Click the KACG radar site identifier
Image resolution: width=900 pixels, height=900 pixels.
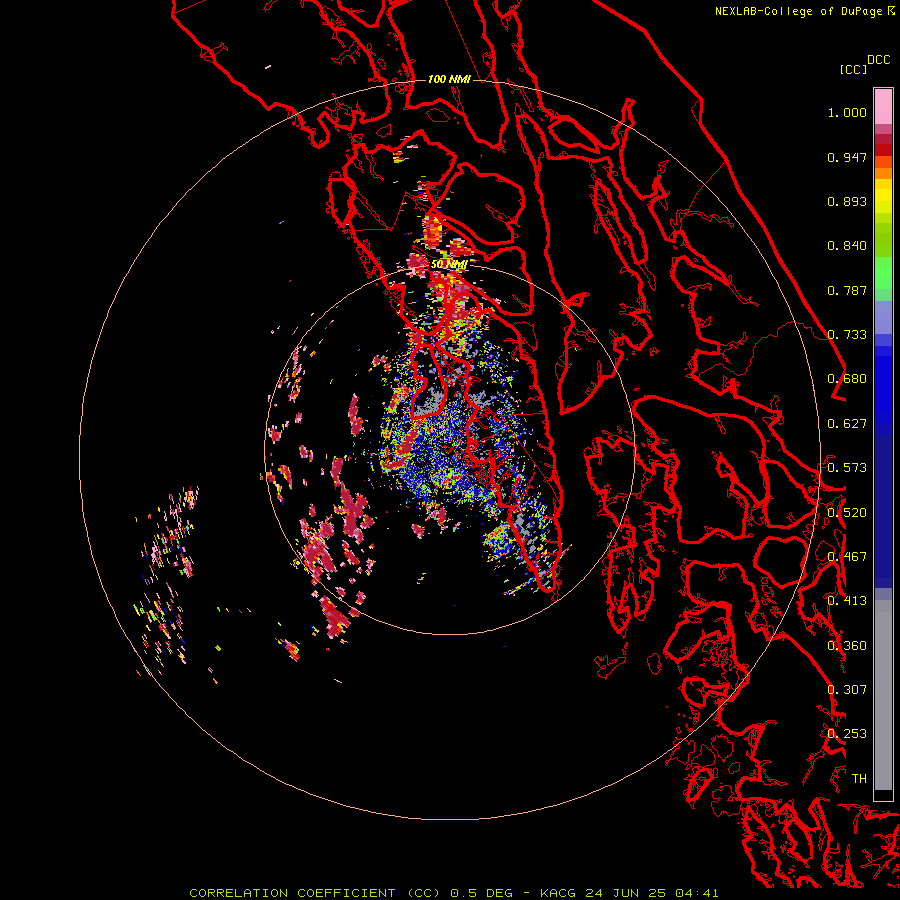pyautogui.click(x=558, y=893)
